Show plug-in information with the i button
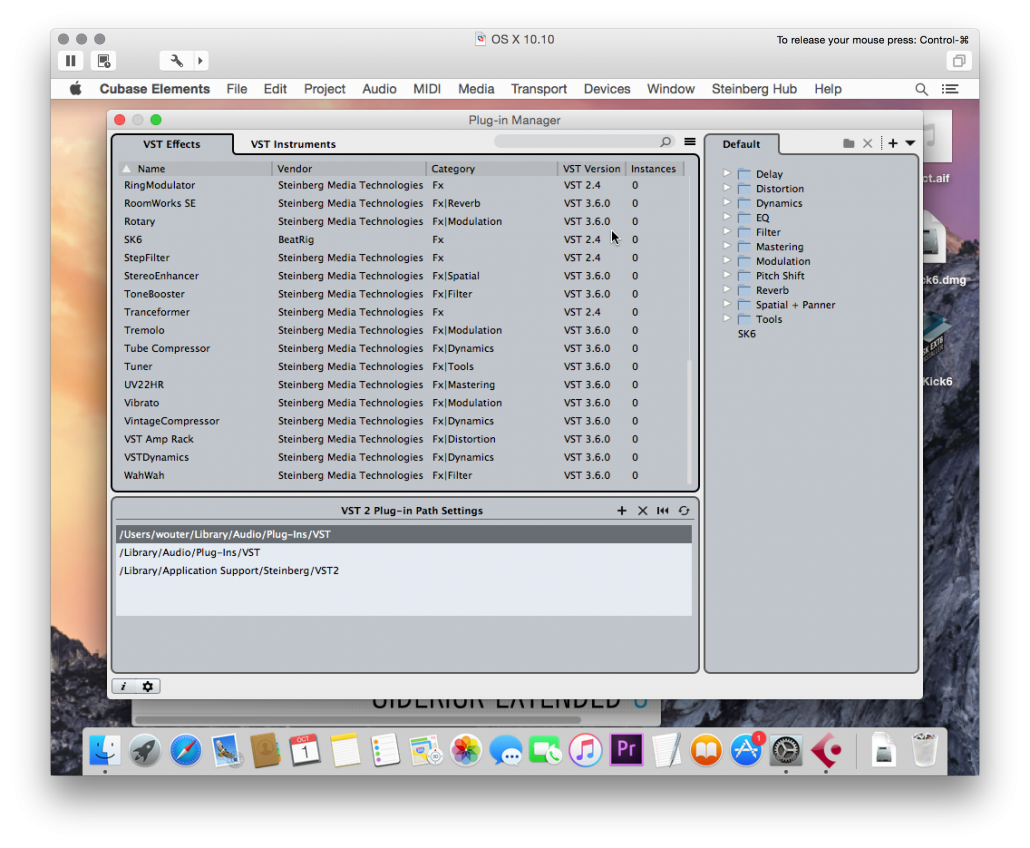1030x848 pixels. (x=123, y=686)
